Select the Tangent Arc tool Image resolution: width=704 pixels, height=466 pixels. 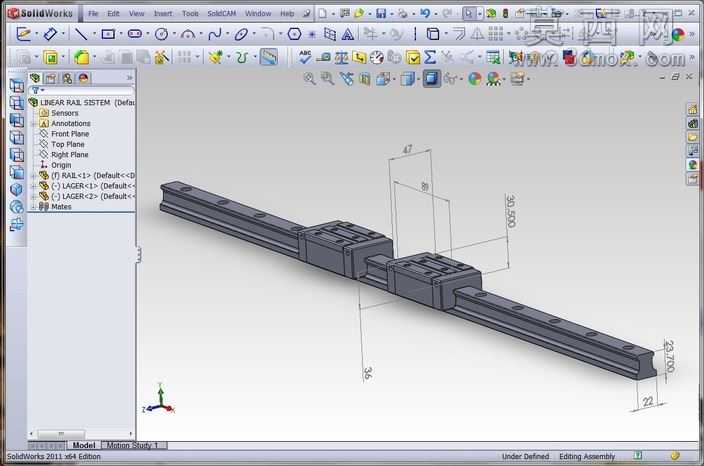point(188,34)
